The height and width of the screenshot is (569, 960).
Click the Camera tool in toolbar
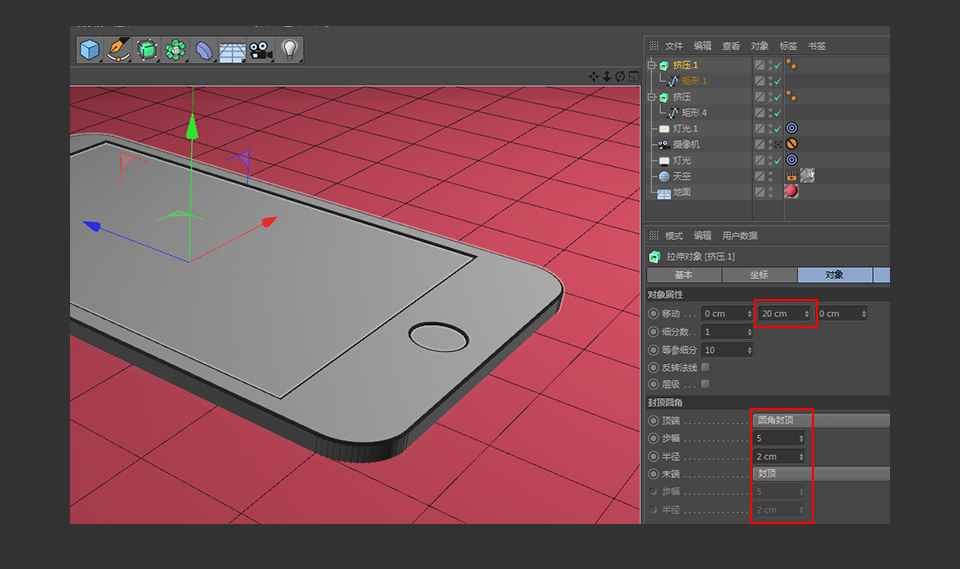[x=260, y=49]
